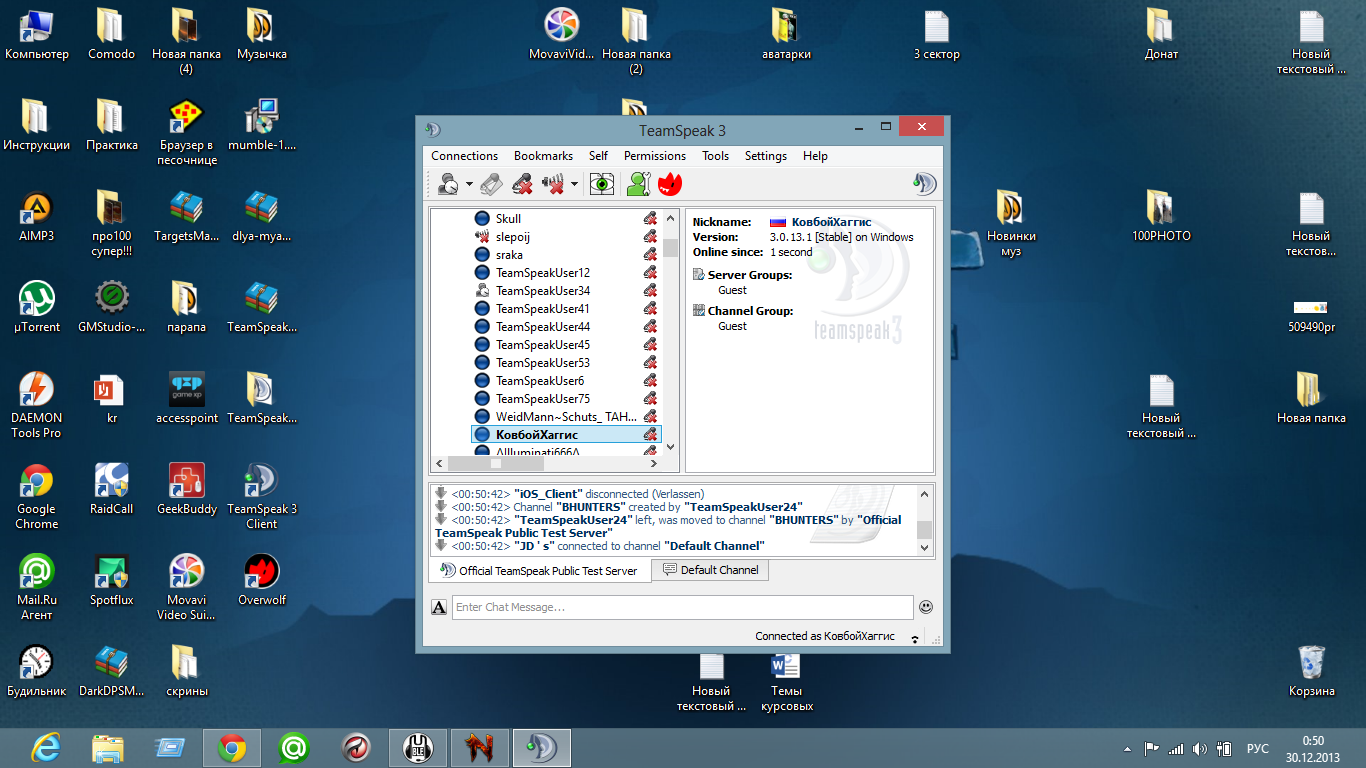1366x768 pixels.
Task: Toggle the mute speakers toolbar button
Action: click(x=553, y=184)
